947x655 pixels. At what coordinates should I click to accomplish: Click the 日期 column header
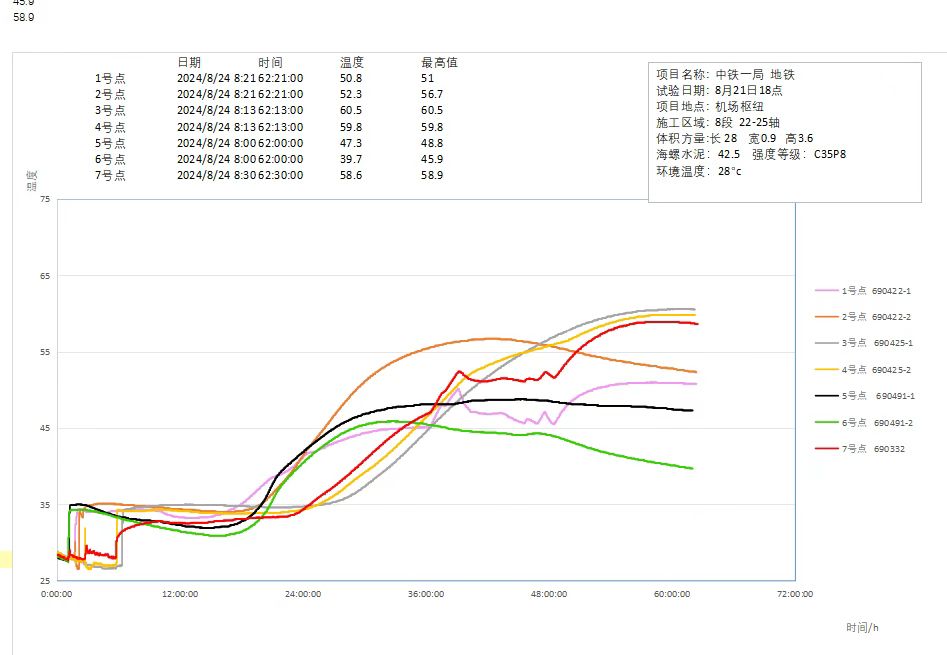[188, 62]
